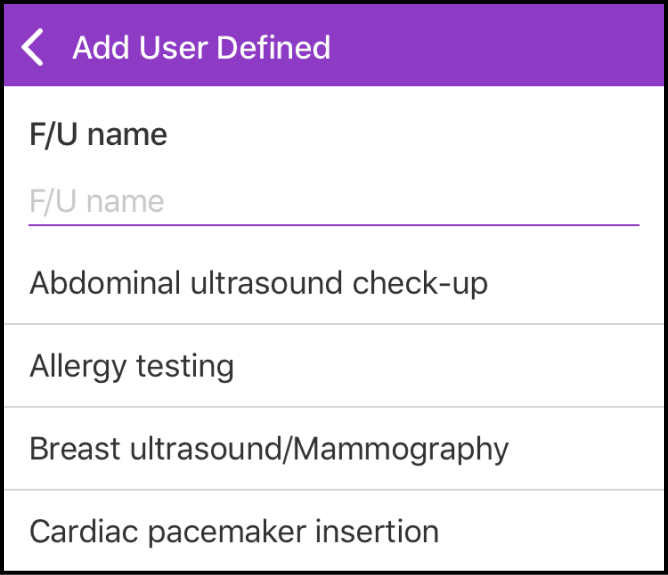Select Abdominal ultrasound check-up

click(259, 283)
